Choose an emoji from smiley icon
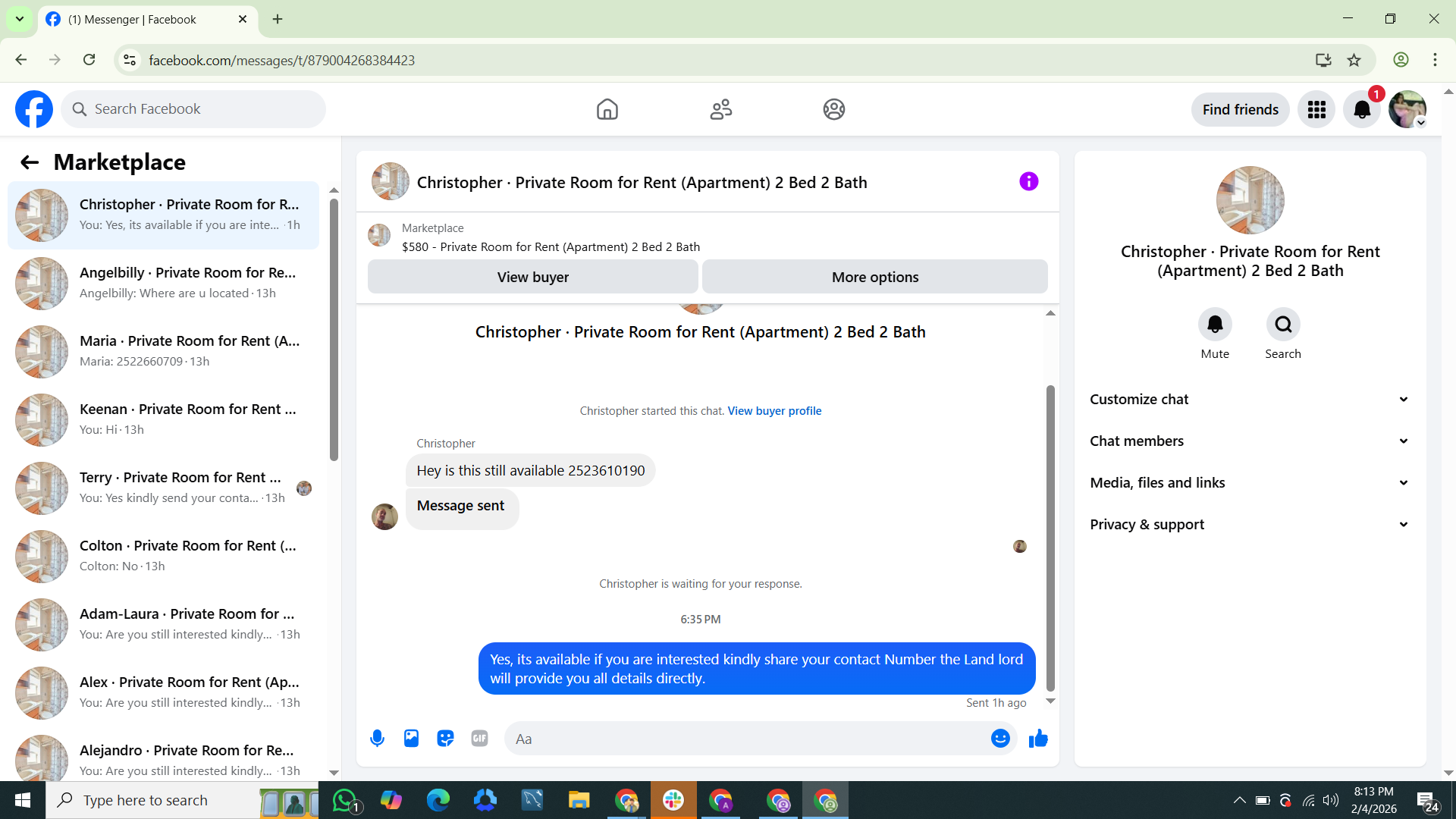This screenshot has height=819, width=1456. pos(1000,738)
